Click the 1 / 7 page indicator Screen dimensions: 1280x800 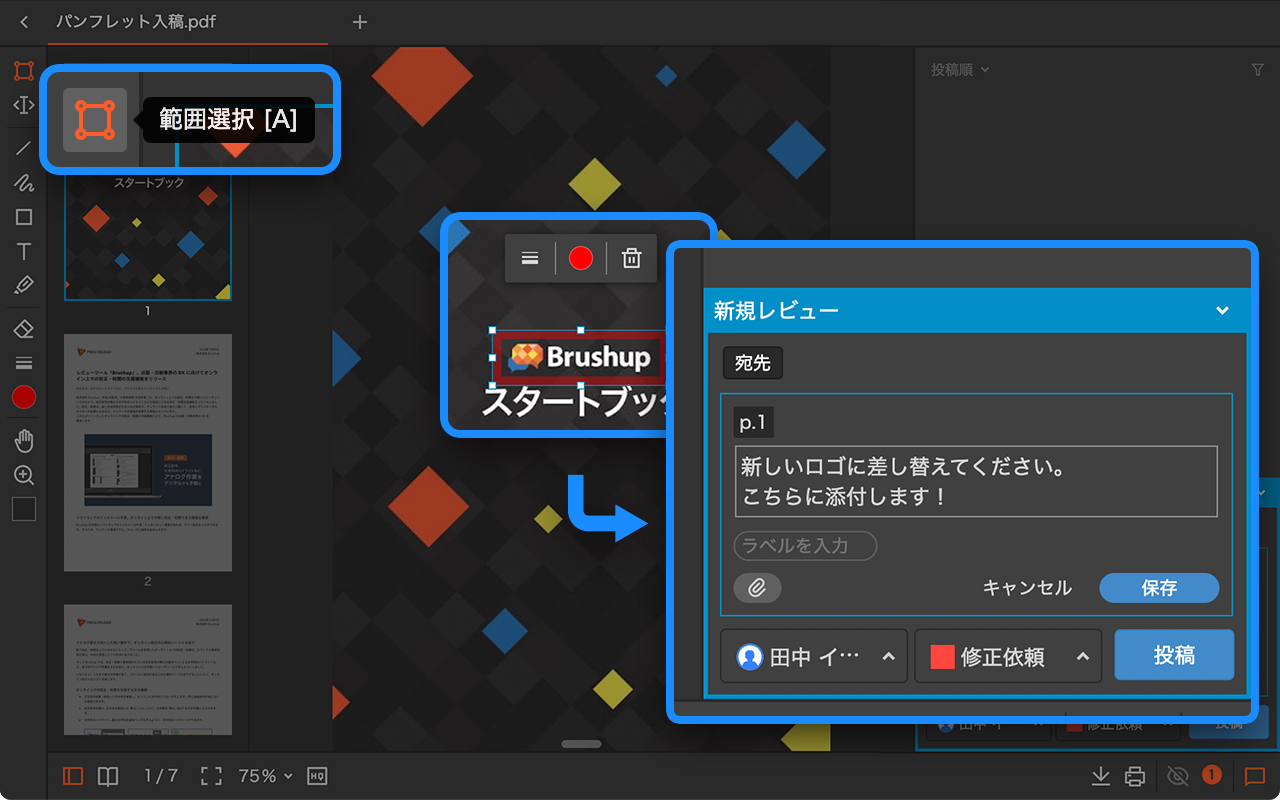160,776
